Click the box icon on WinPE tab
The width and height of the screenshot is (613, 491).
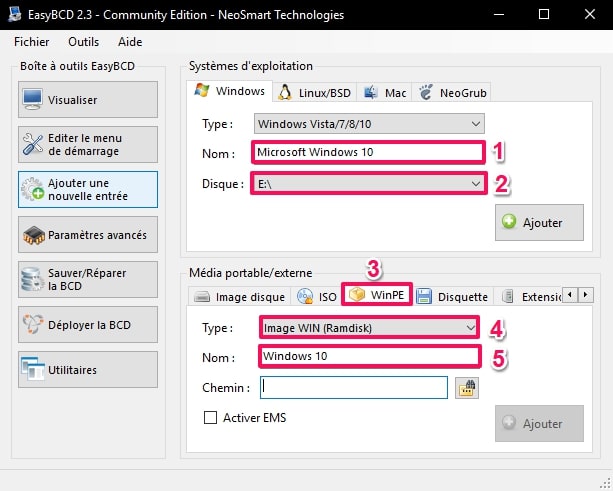tap(357, 294)
